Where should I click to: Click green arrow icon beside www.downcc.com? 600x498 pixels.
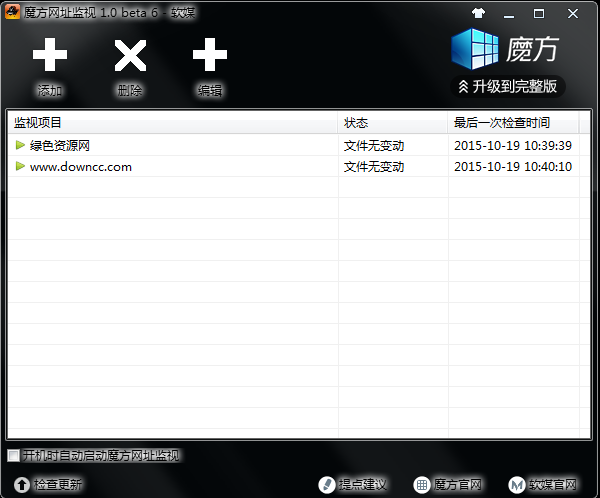point(20,166)
